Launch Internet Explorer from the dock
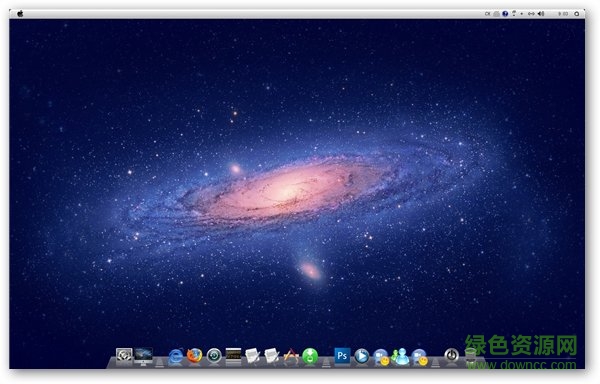Image resolution: width=600 pixels, height=384 pixels. (x=176, y=356)
